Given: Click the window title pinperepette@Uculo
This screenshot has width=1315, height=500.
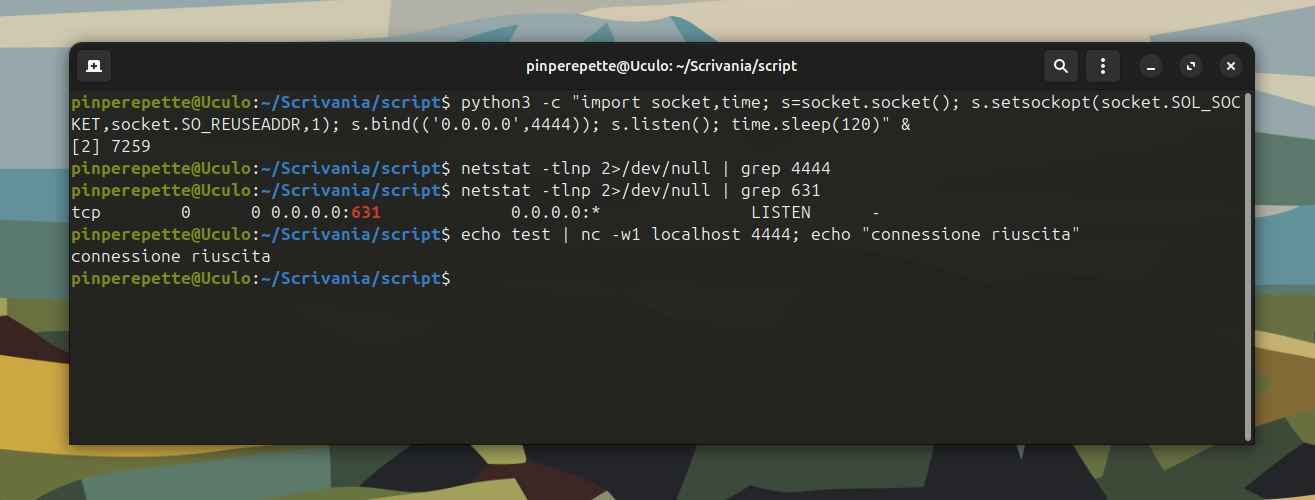Looking at the screenshot, I should click(661, 66).
